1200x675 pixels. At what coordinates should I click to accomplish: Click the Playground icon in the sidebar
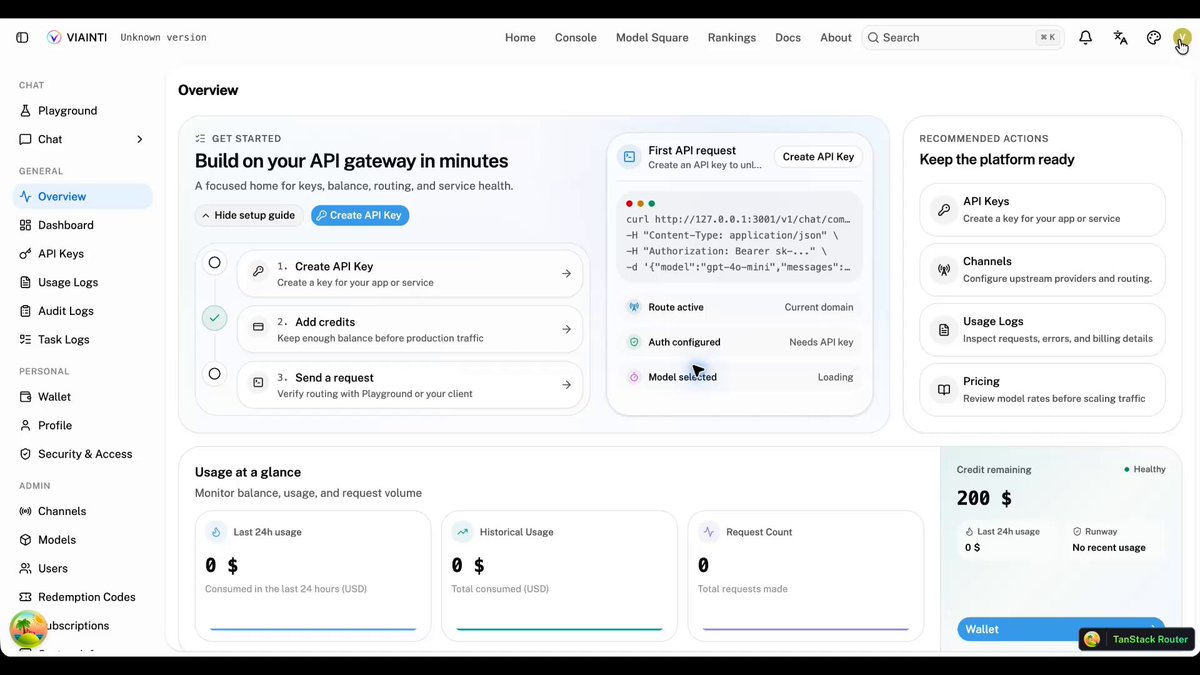click(x=26, y=111)
